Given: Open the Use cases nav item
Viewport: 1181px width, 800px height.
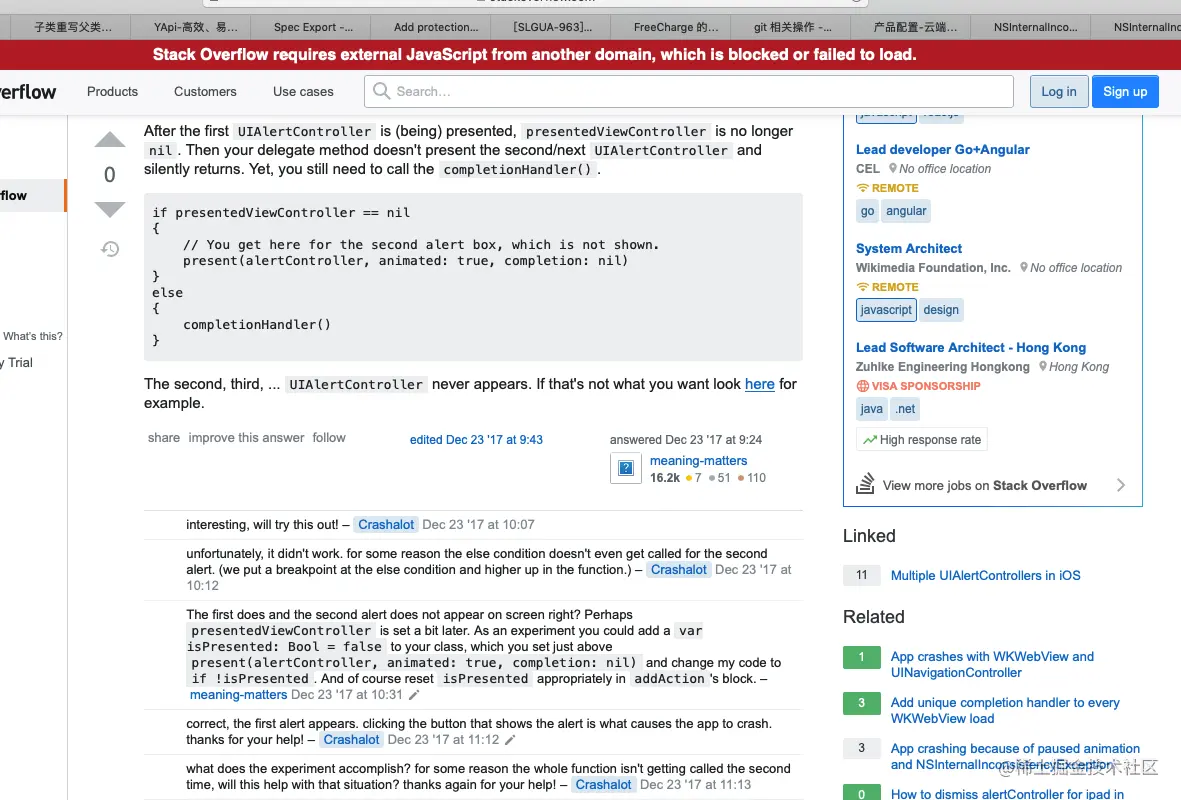Looking at the screenshot, I should click(x=303, y=91).
